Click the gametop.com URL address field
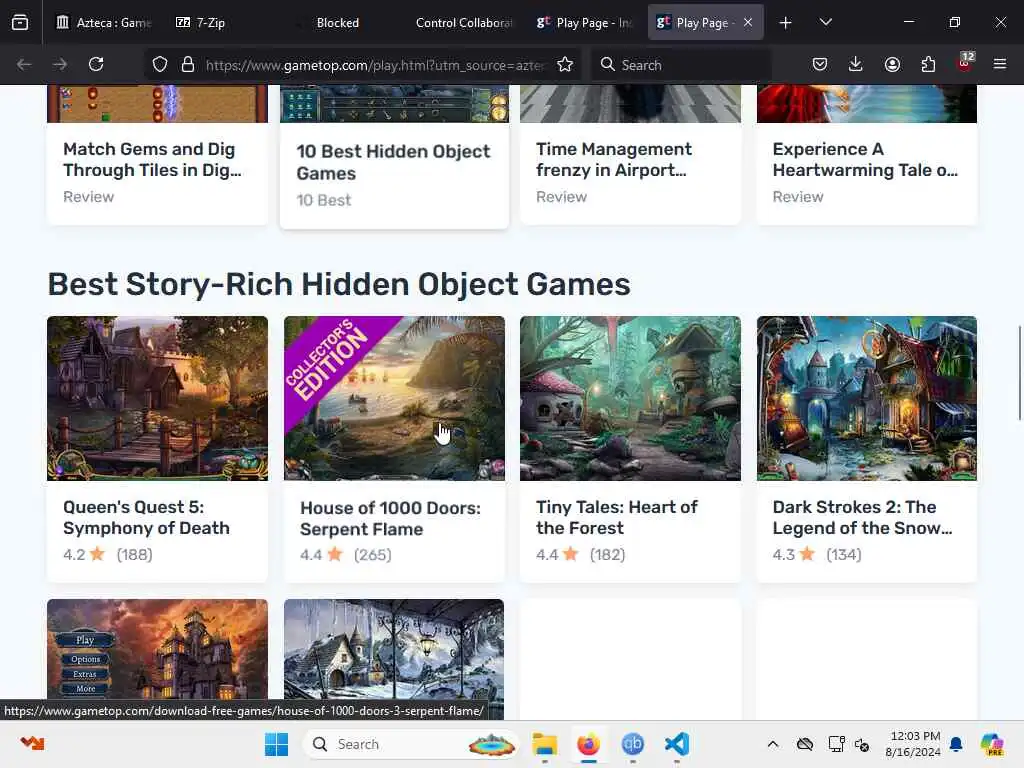The image size is (1024, 768). (x=374, y=65)
